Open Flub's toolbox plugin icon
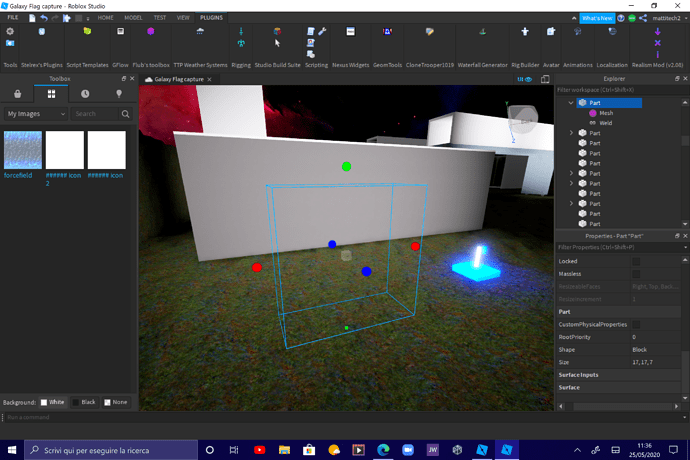 click(x=150, y=31)
